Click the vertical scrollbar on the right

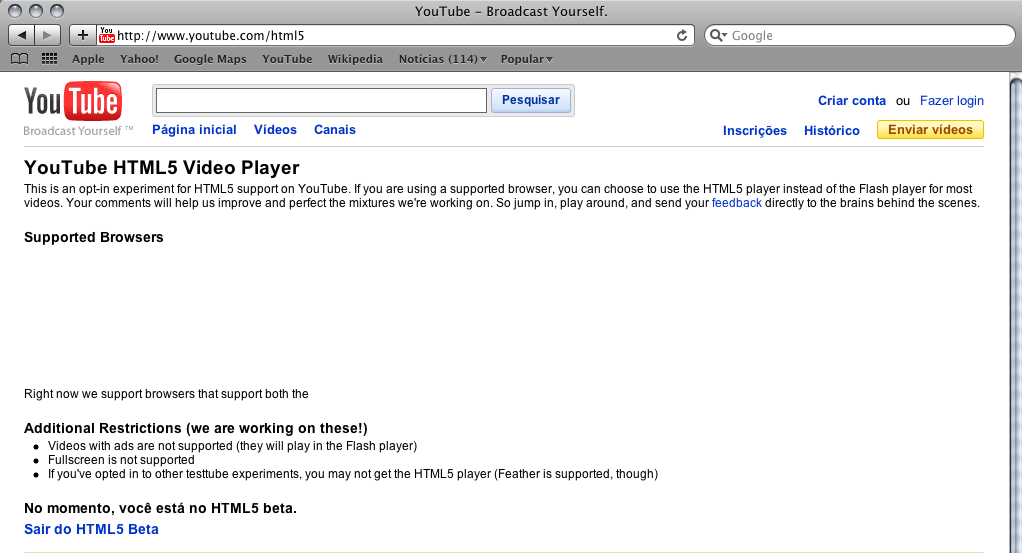[1015, 313]
